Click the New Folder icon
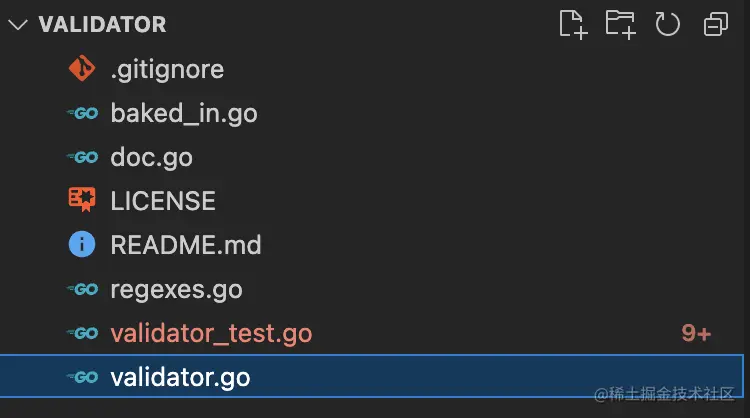This screenshot has height=418, width=750. coord(620,24)
